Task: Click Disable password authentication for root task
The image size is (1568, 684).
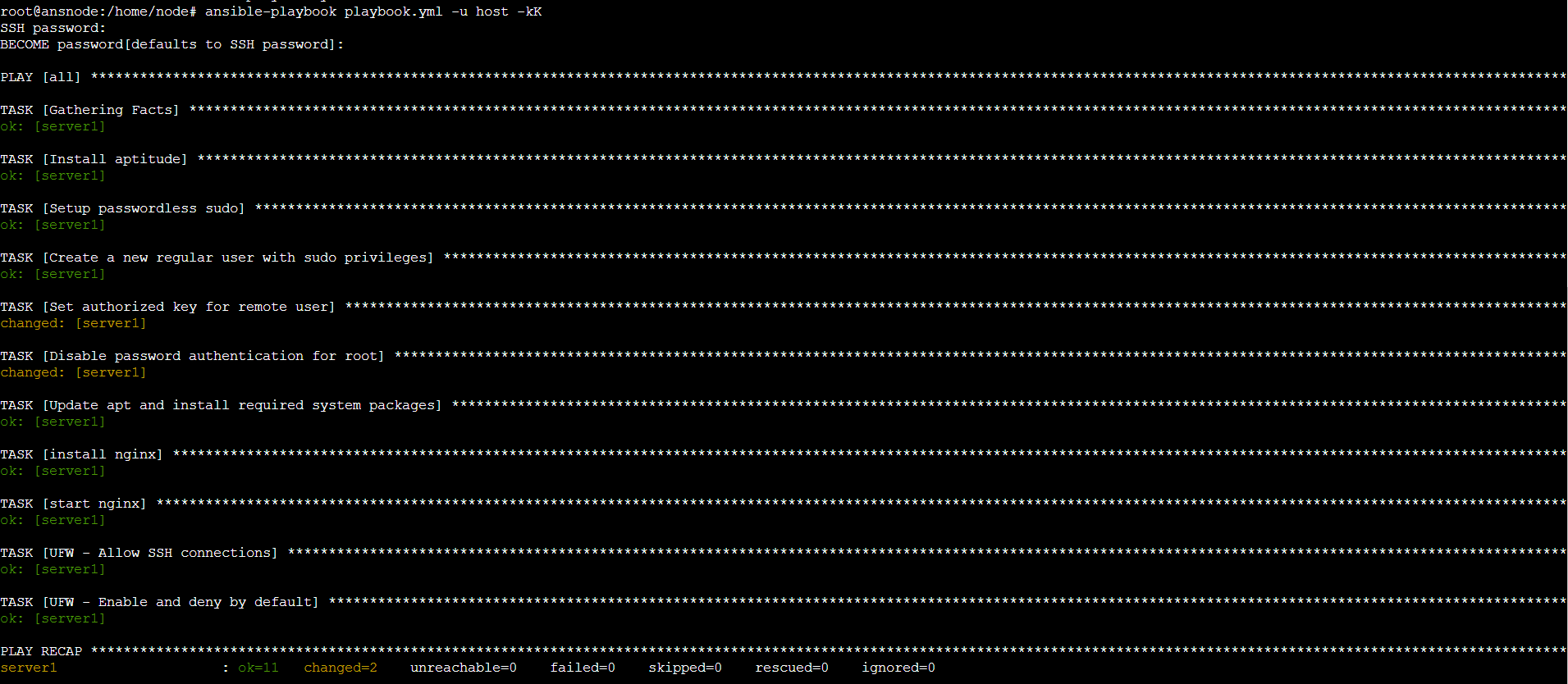Action: (x=193, y=356)
